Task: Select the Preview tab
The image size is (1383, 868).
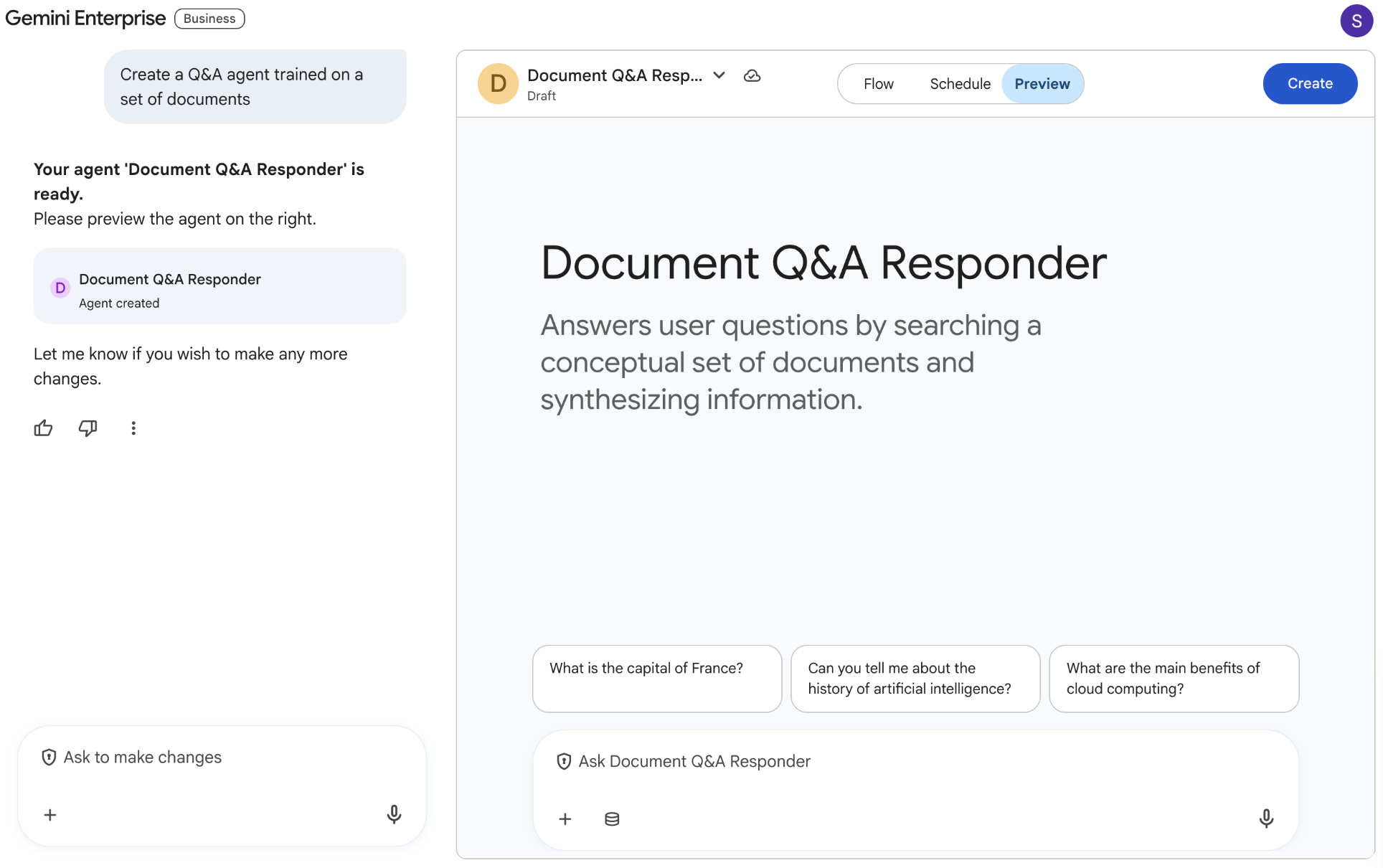Action: point(1042,84)
